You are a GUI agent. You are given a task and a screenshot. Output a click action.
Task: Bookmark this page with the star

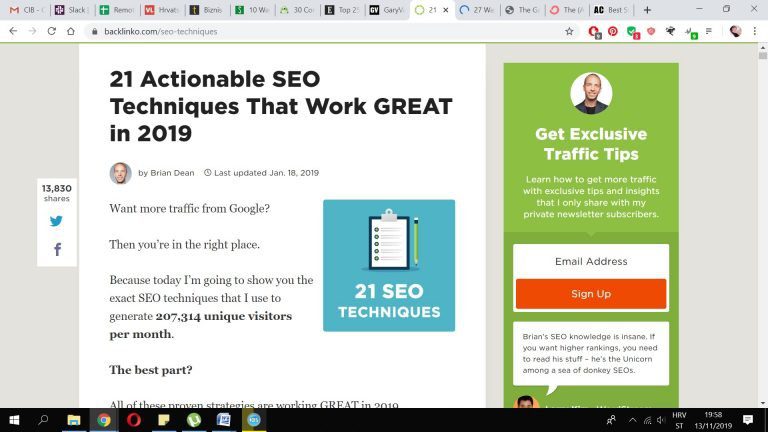pyautogui.click(x=569, y=31)
